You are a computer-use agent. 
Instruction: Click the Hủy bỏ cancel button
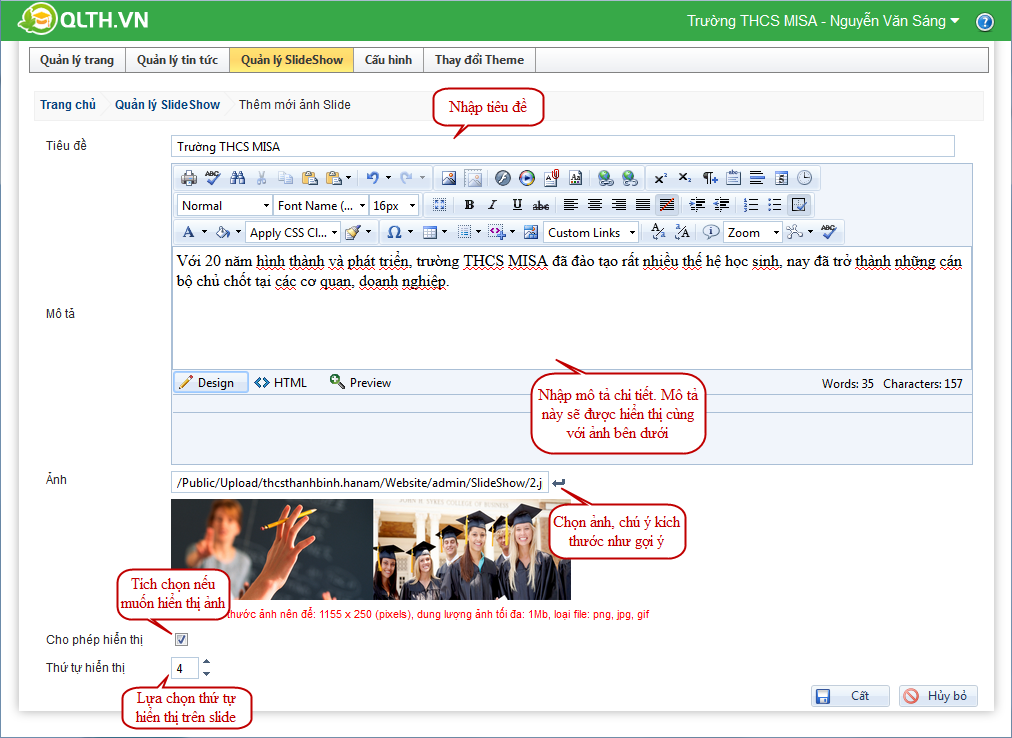[938, 696]
